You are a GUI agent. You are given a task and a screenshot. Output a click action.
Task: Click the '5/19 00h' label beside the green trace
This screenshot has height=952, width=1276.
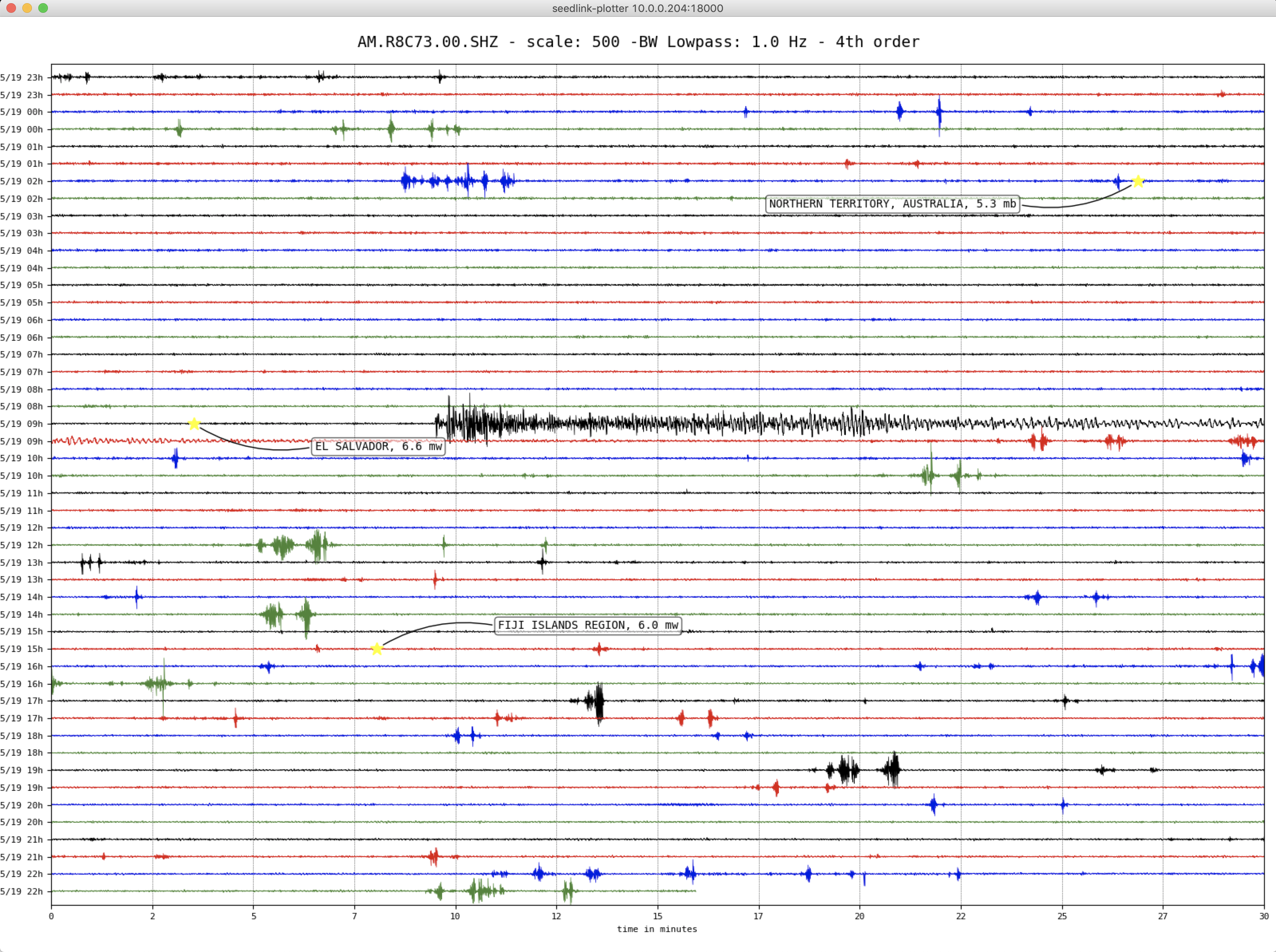point(22,130)
